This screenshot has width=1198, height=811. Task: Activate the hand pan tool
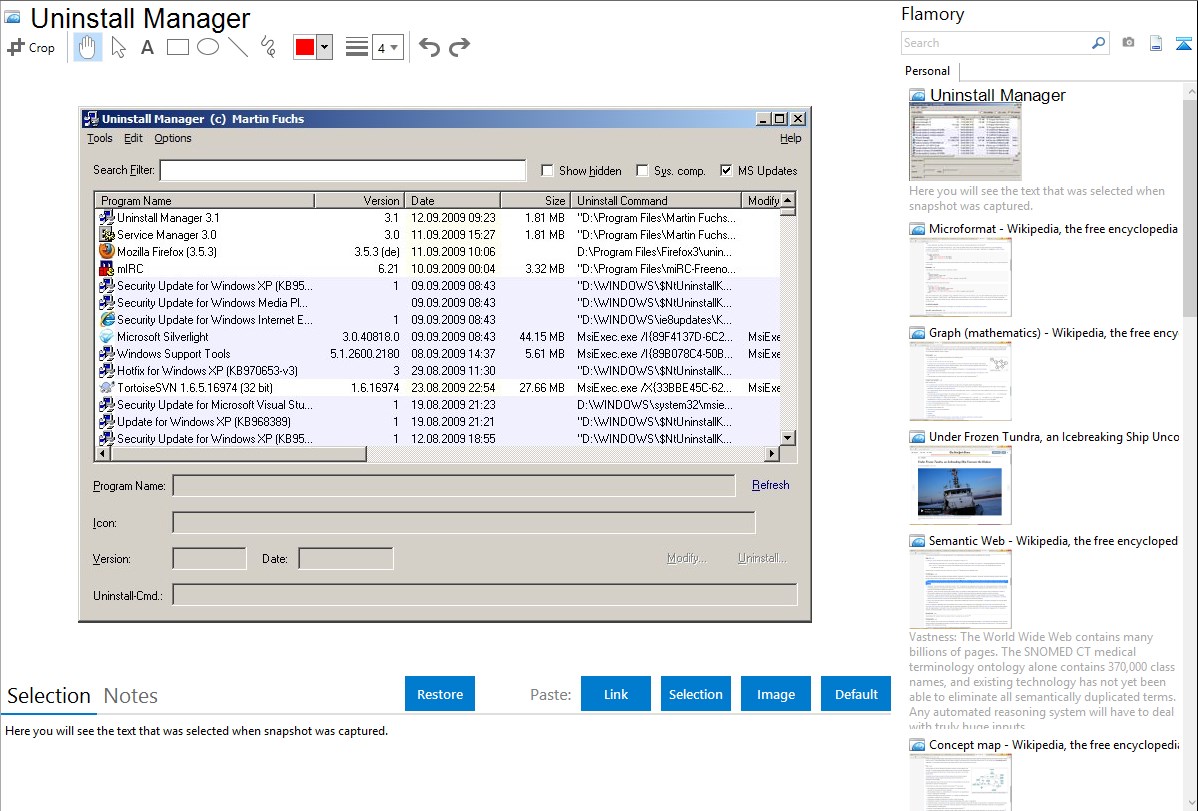click(x=88, y=47)
